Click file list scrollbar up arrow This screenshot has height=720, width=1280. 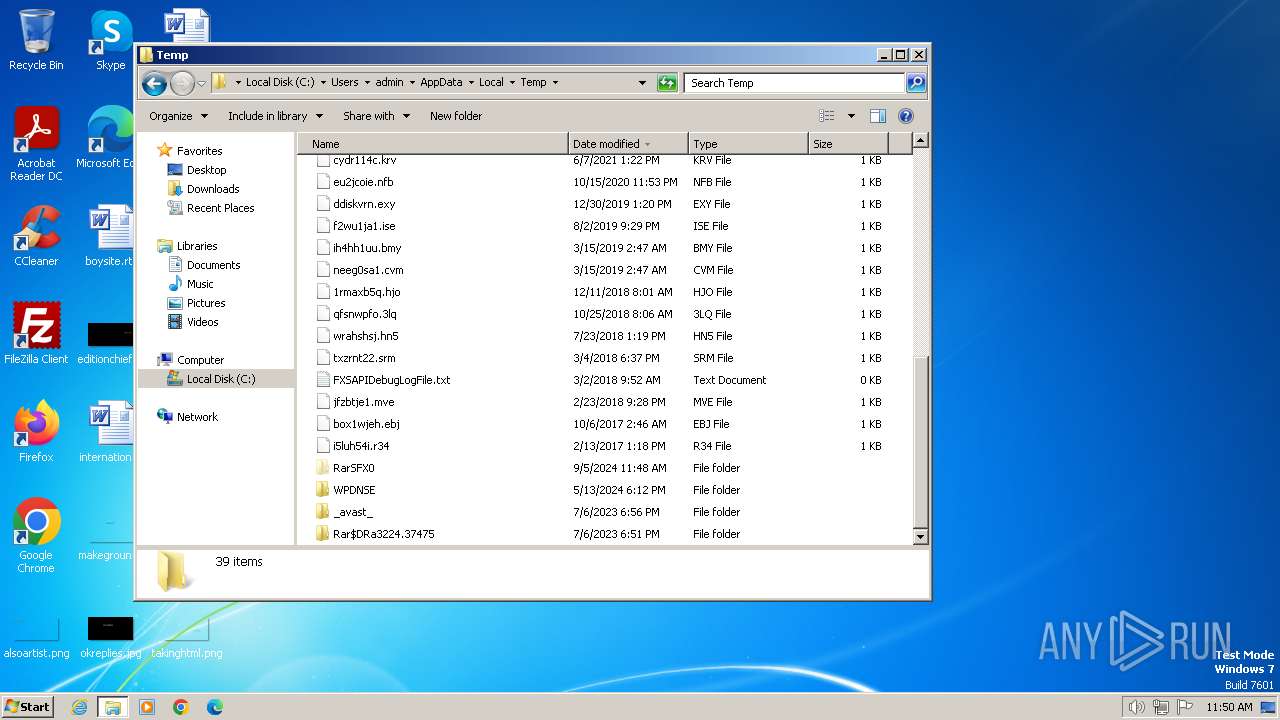[921, 141]
